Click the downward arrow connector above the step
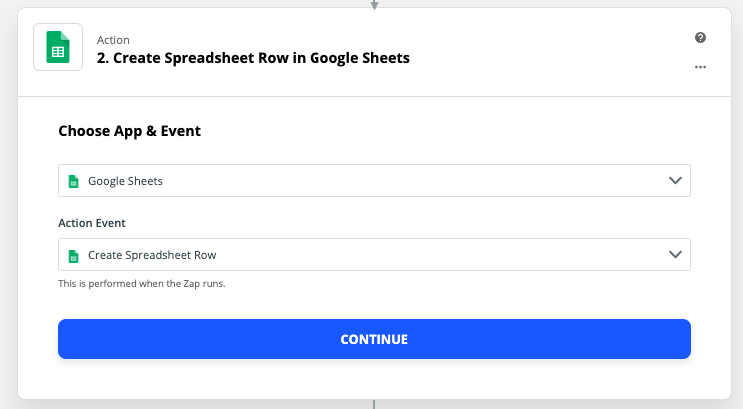 tap(374, 5)
